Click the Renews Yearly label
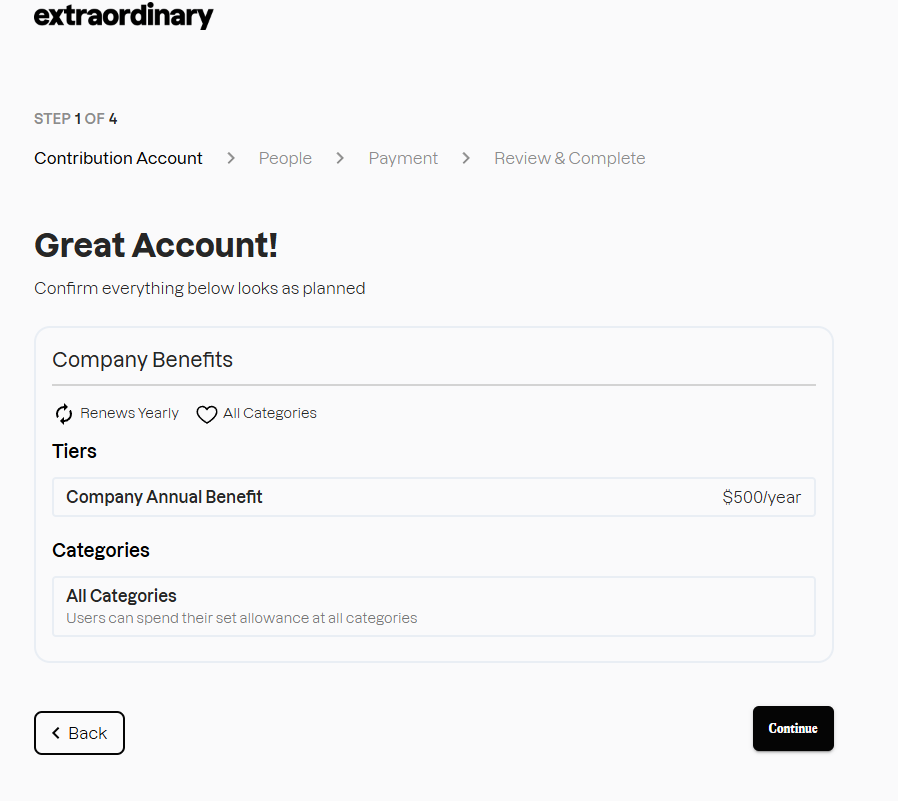 click(x=130, y=413)
